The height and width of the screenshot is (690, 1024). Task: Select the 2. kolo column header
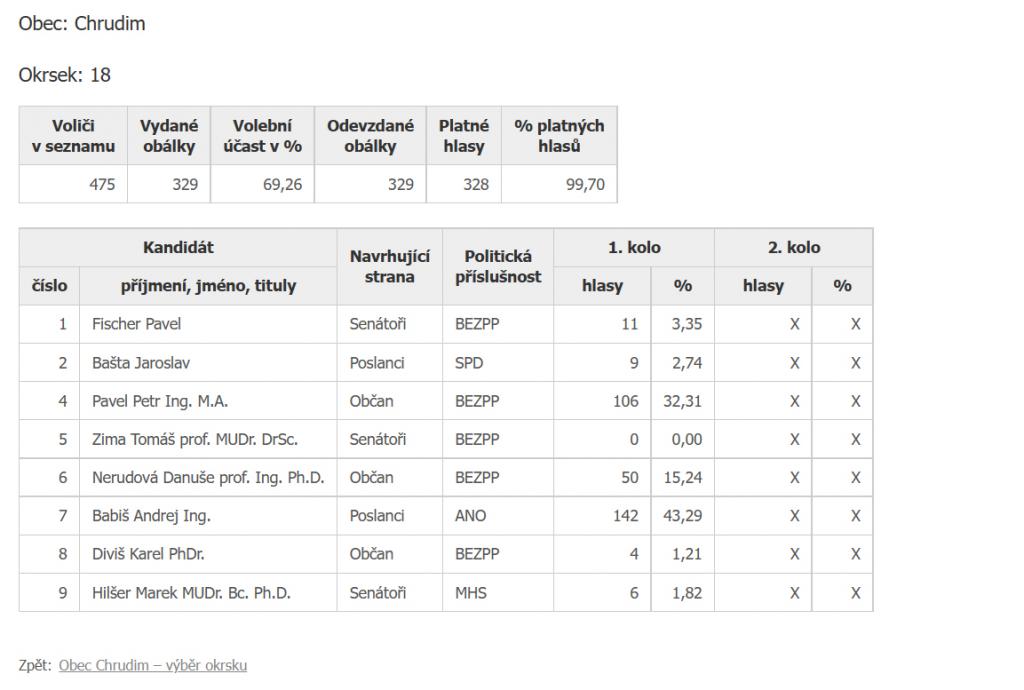pos(793,247)
